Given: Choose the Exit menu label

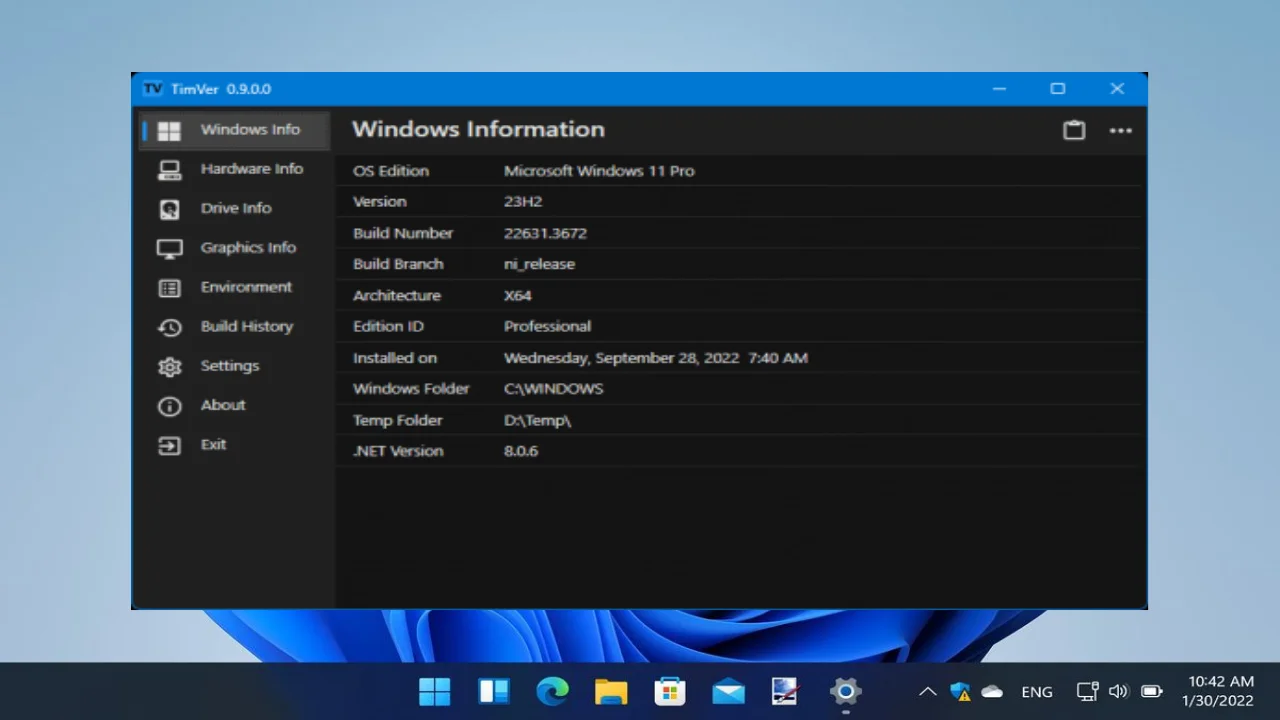Looking at the screenshot, I should pos(213,444).
